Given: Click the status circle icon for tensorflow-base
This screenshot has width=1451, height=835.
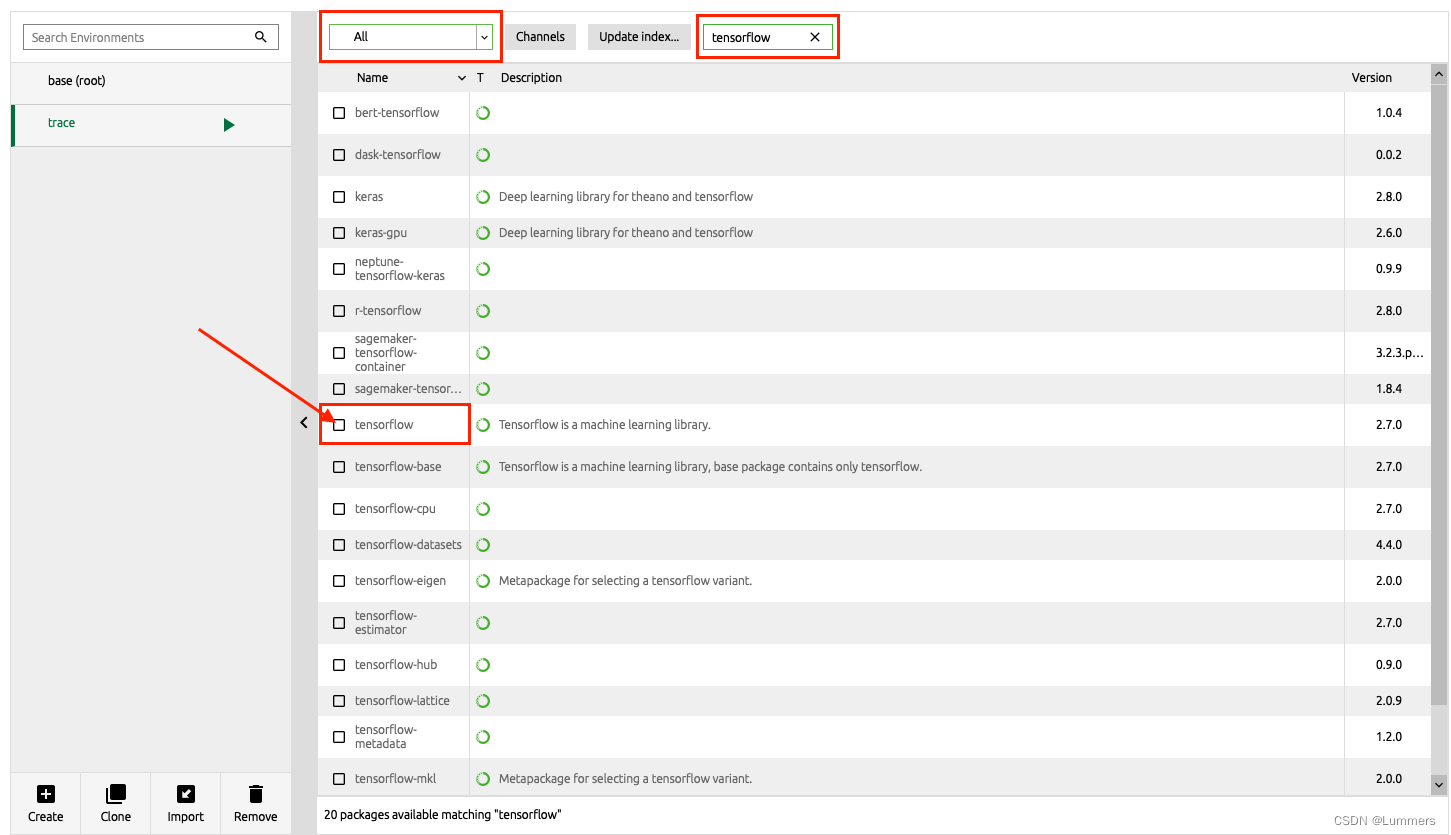Looking at the screenshot, I should pyautogui.click(x=483, y=467).
